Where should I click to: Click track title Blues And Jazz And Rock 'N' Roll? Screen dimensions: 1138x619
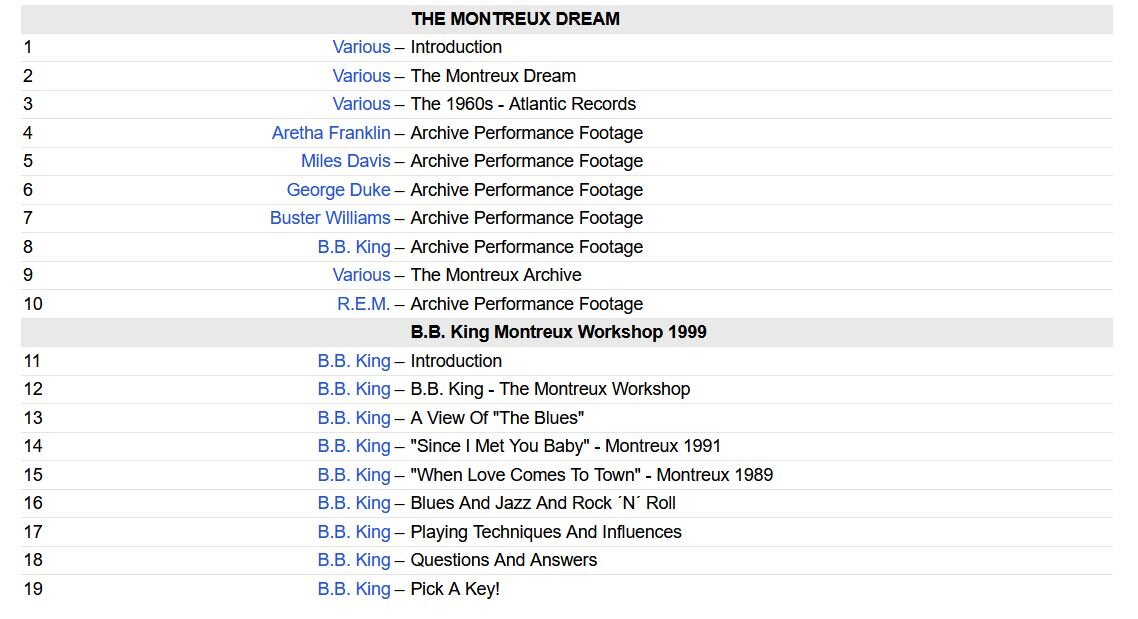click(543, 503)
